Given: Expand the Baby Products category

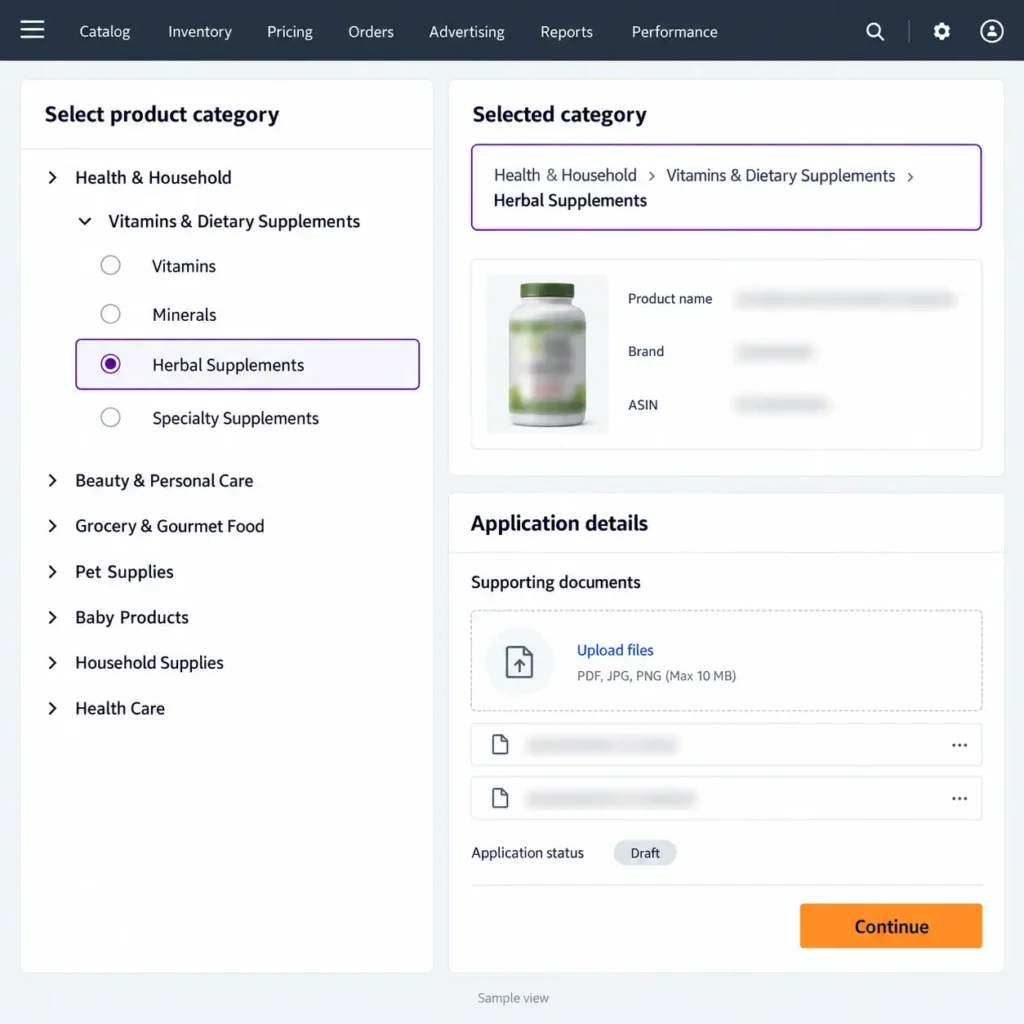Looking at the screenshot, I should click(52, 617).
